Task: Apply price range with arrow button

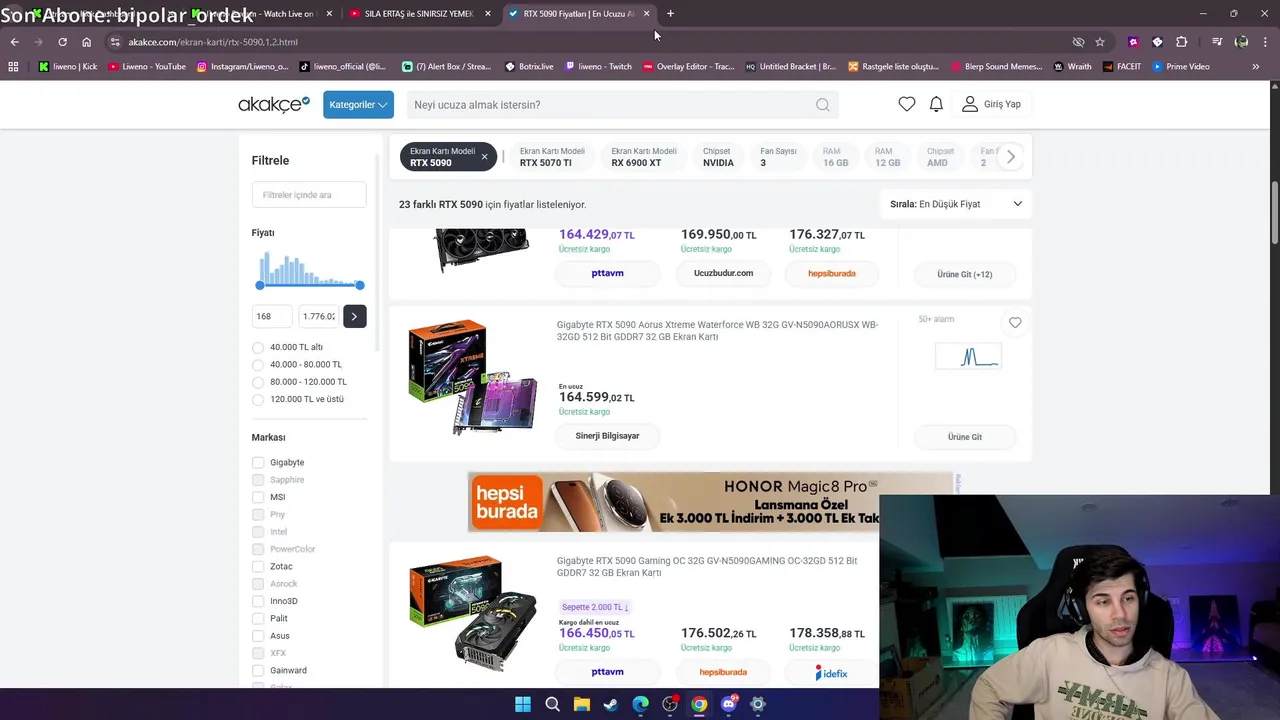Action: 354,316
